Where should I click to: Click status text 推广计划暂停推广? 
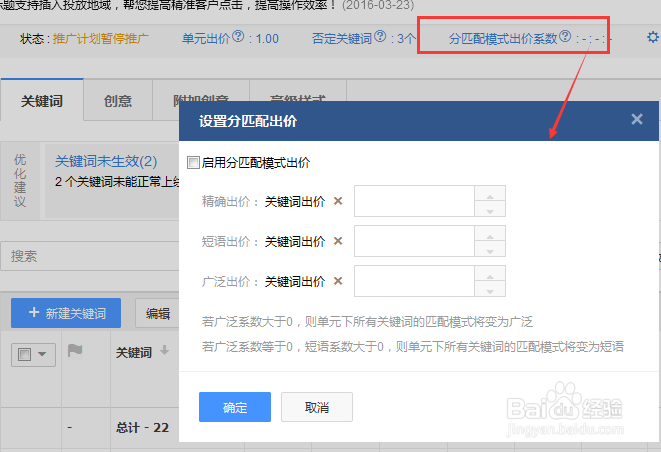(101, 39)
